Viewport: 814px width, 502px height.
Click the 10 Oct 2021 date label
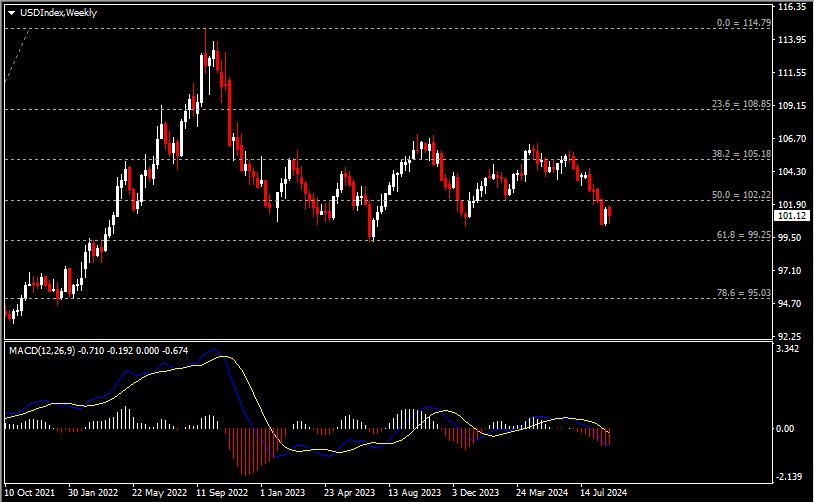(x=30, y=492)
